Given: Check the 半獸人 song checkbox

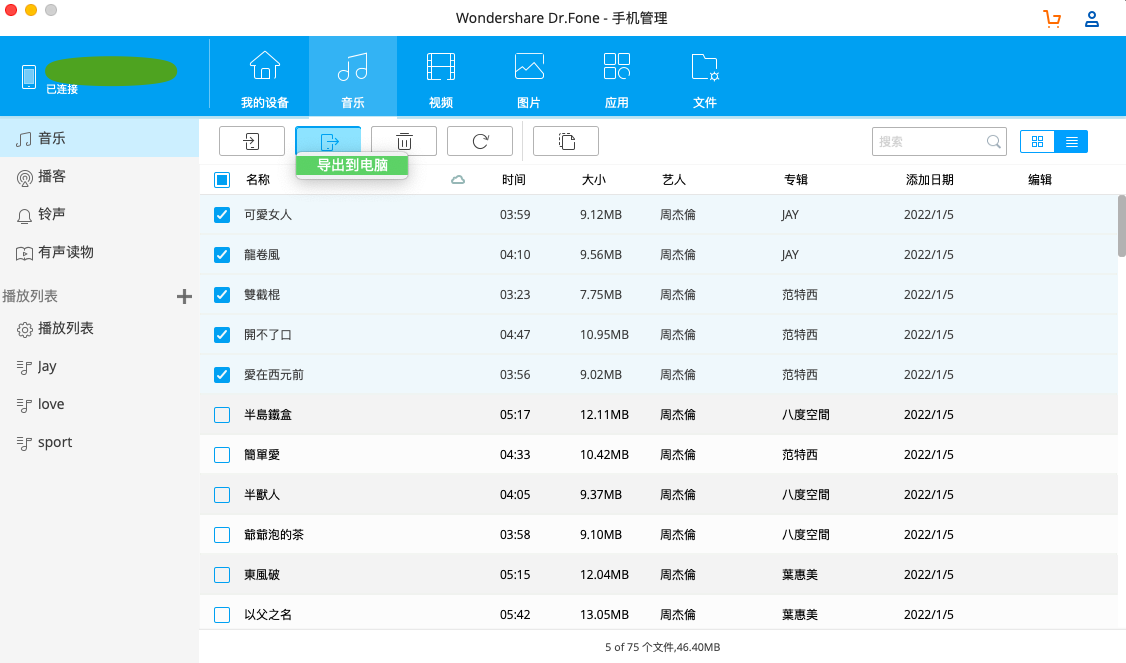Looking at the screenshot, I should pos(222,495).
